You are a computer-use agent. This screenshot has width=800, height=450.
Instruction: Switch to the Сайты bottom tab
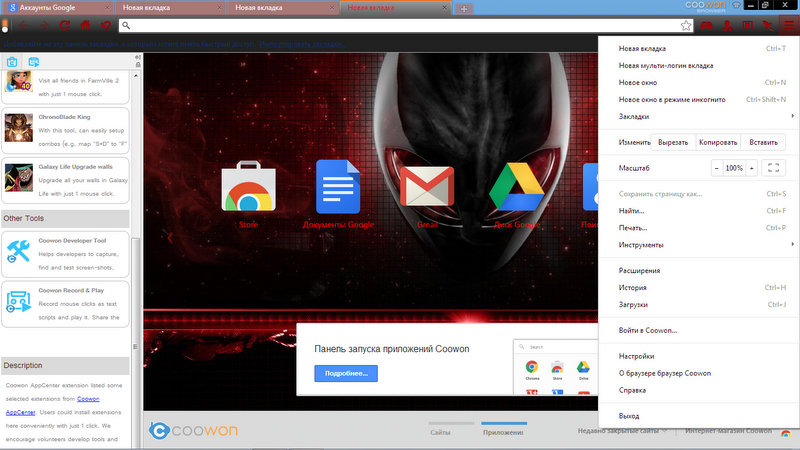[440, 432]
